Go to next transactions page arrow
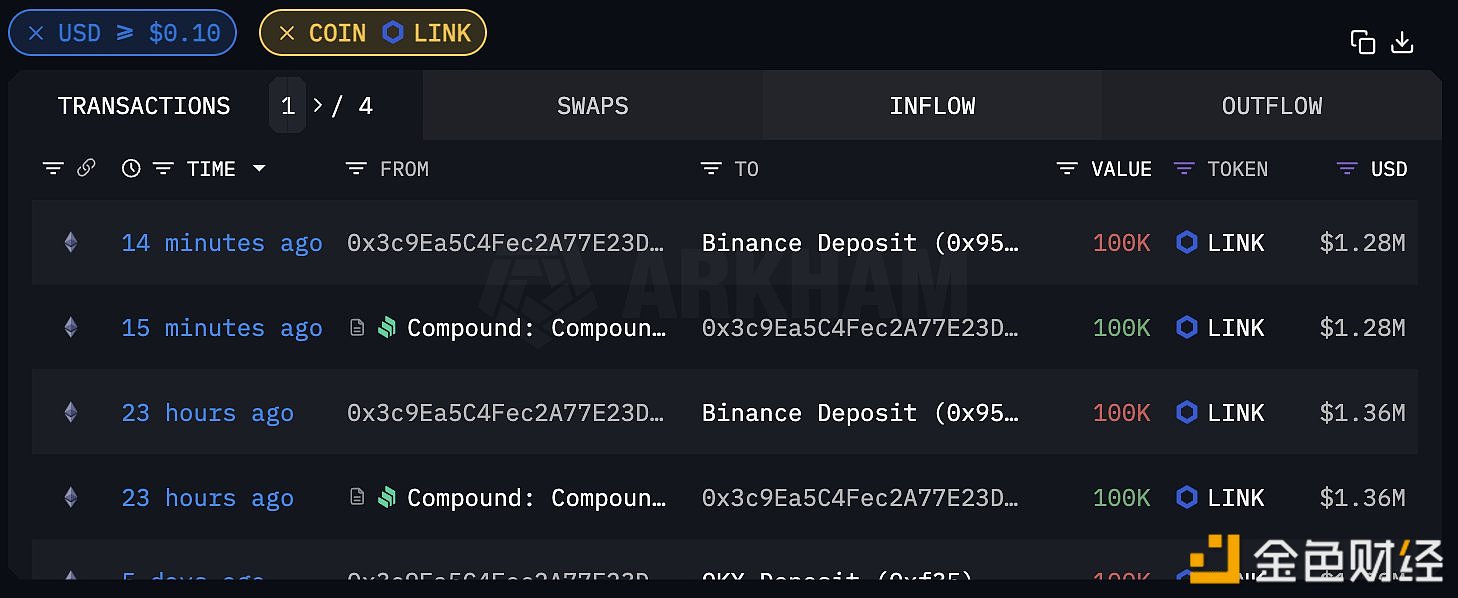Image resolution: width=1458 pixels, height=598 pixels. click(x=318, y=106)
